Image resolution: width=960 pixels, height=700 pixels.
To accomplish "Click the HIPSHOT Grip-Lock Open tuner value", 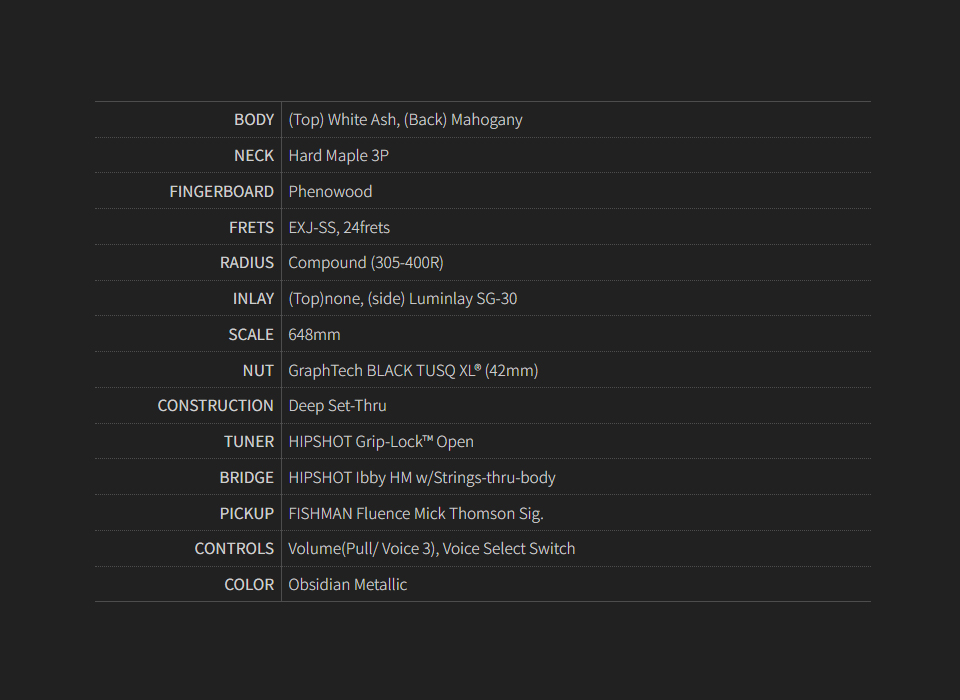I will tap(381, 442).
